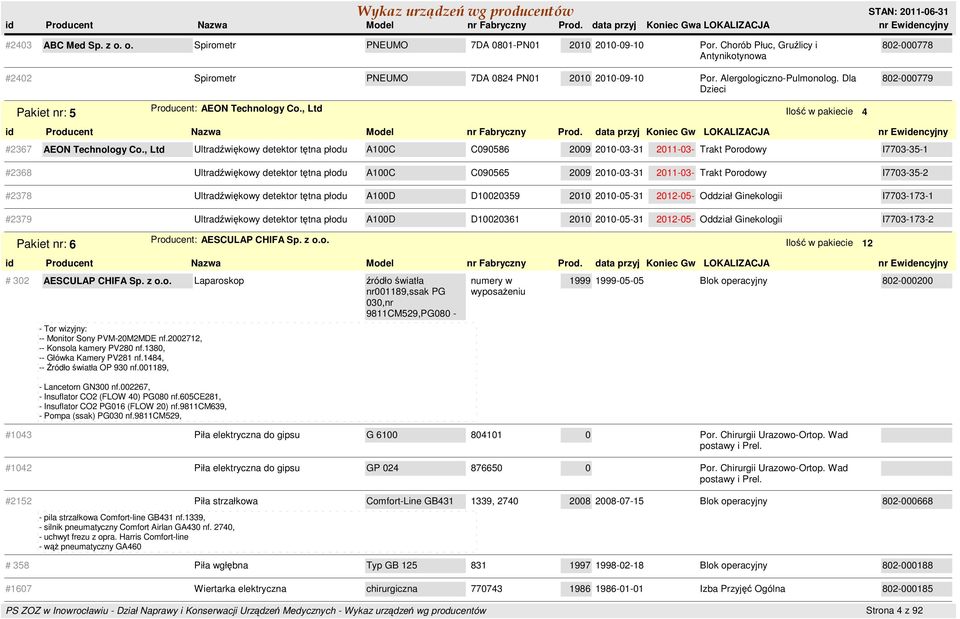Click 'Ilość w pakiecie 12' count
This screenshot has height=619, width=960.
(x=829, y=243)
